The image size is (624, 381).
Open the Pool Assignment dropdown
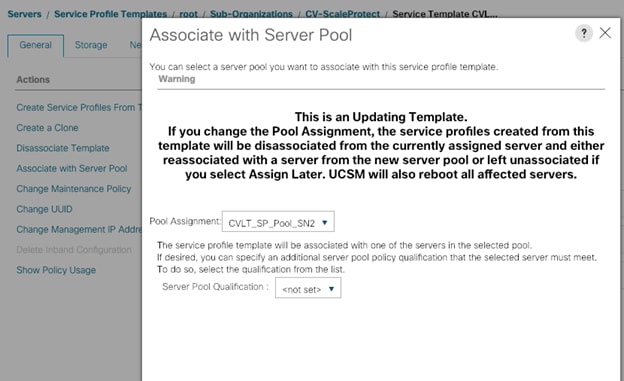coord(278,222)
